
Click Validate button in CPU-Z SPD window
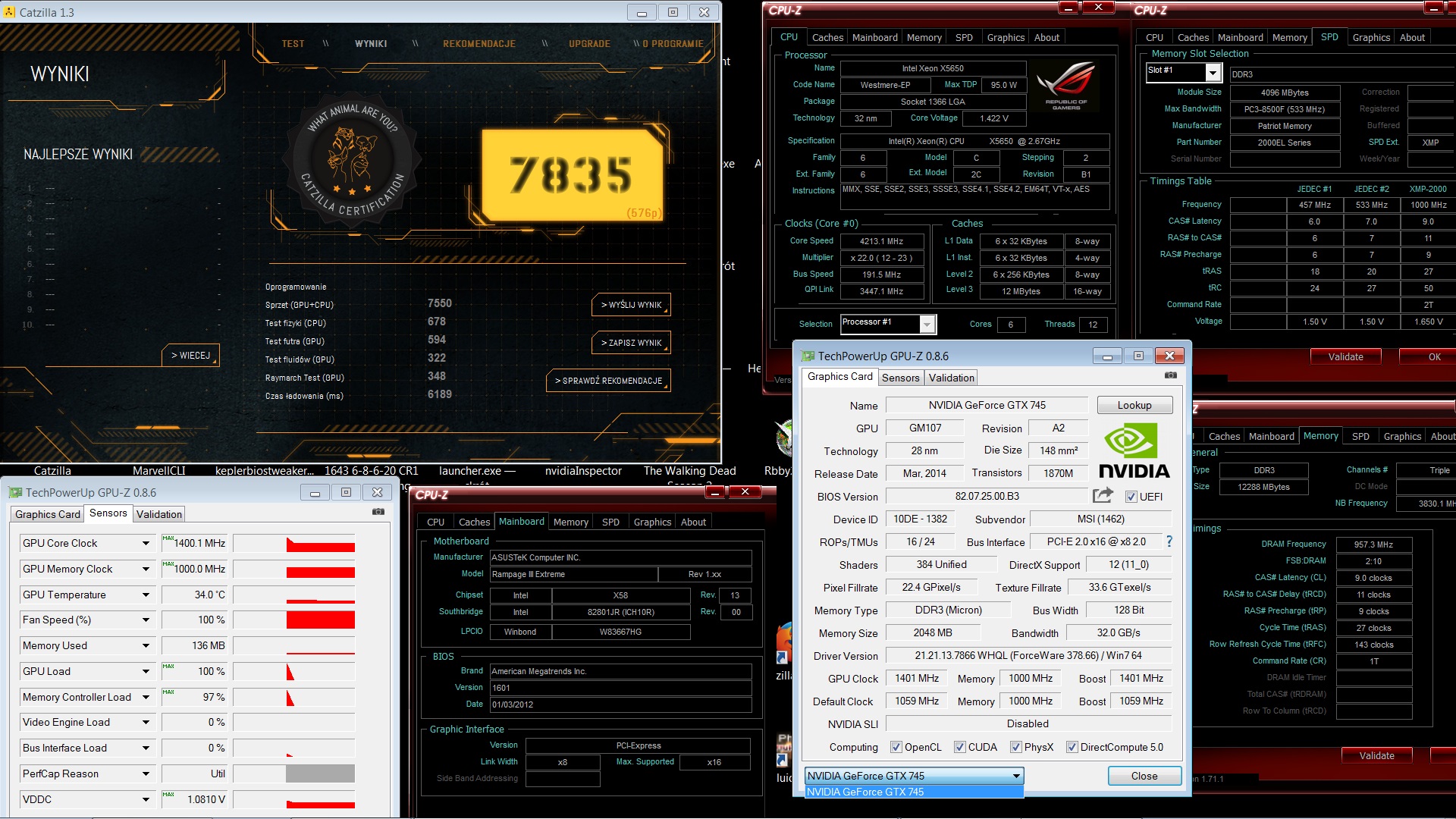[x=1345, y=356]
